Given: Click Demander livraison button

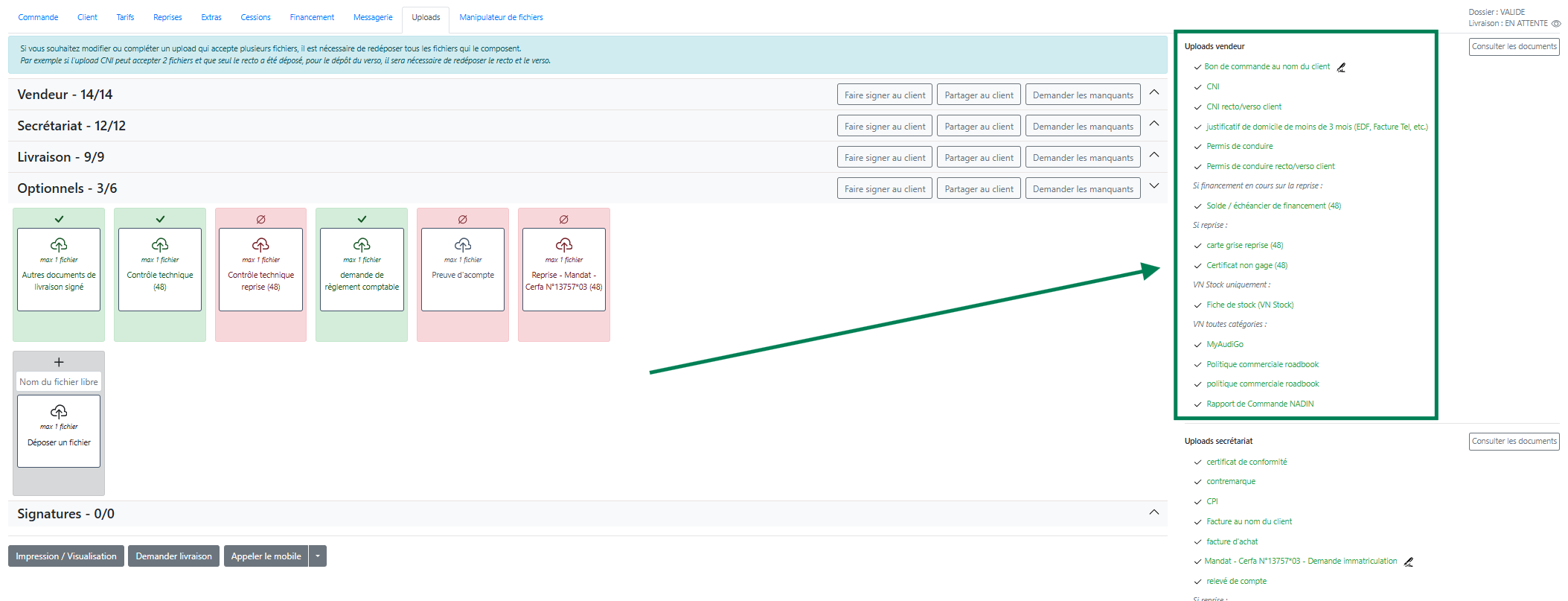Looking at the screenshot, I should (173, 556).
